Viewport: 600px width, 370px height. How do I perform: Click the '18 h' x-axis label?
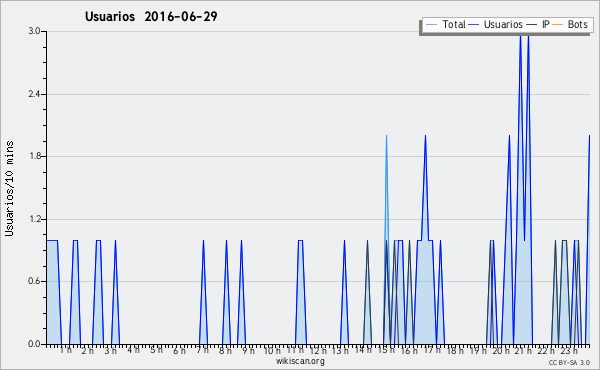click(455, 350)
